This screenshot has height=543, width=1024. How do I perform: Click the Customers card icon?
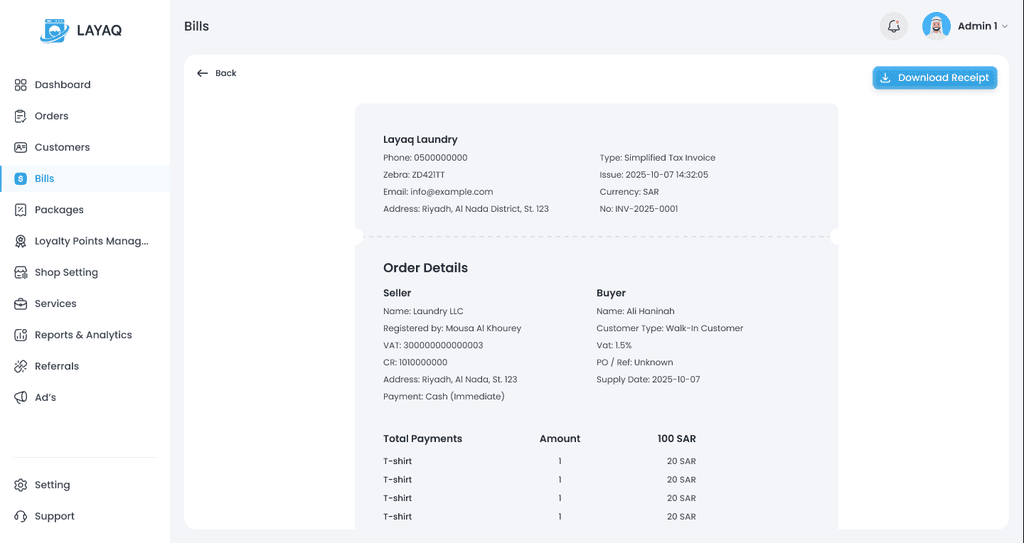coord(21,147)
